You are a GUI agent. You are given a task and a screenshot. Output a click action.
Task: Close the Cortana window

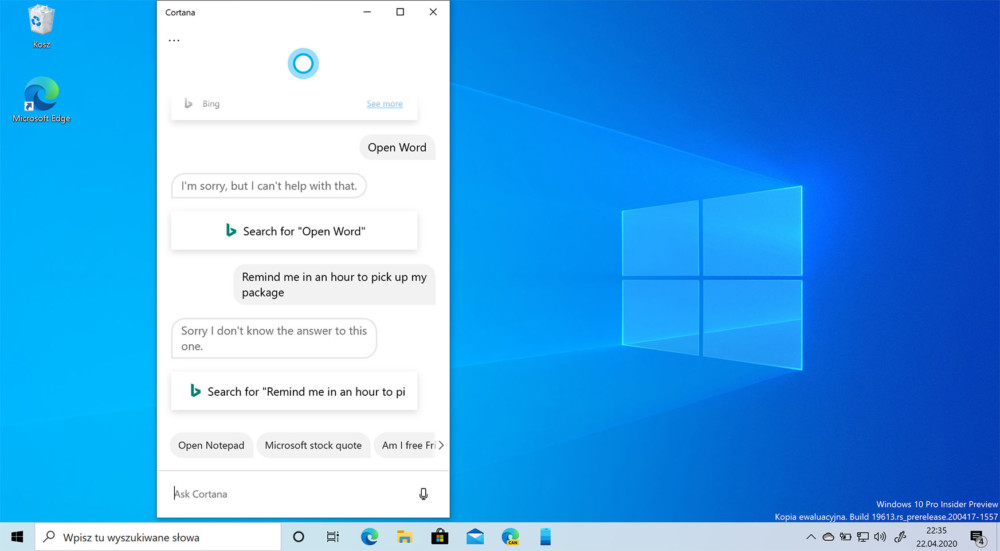[x=433, y=11]
